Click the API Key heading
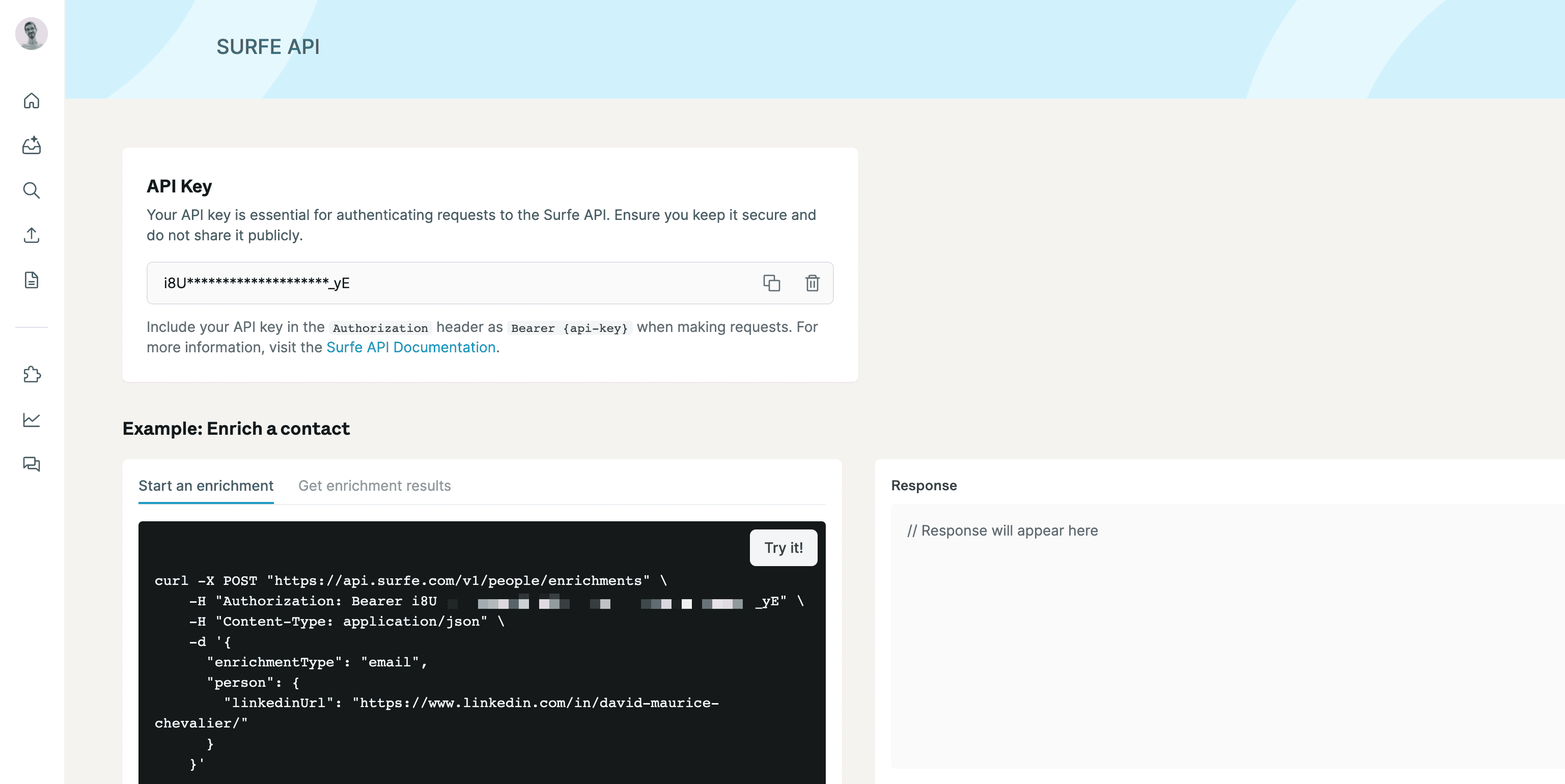 179,186
